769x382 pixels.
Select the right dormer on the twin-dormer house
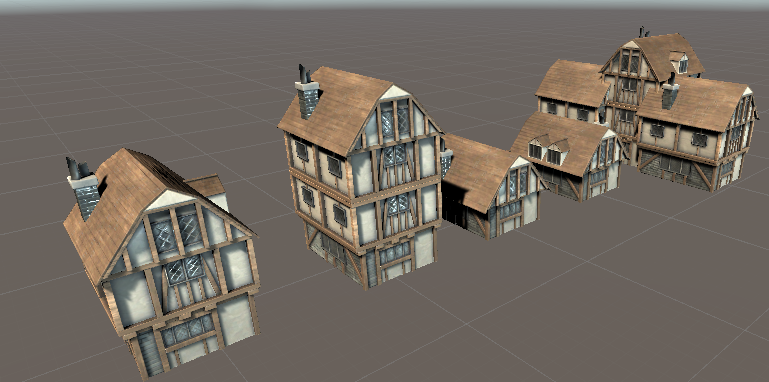click(556, 152)
